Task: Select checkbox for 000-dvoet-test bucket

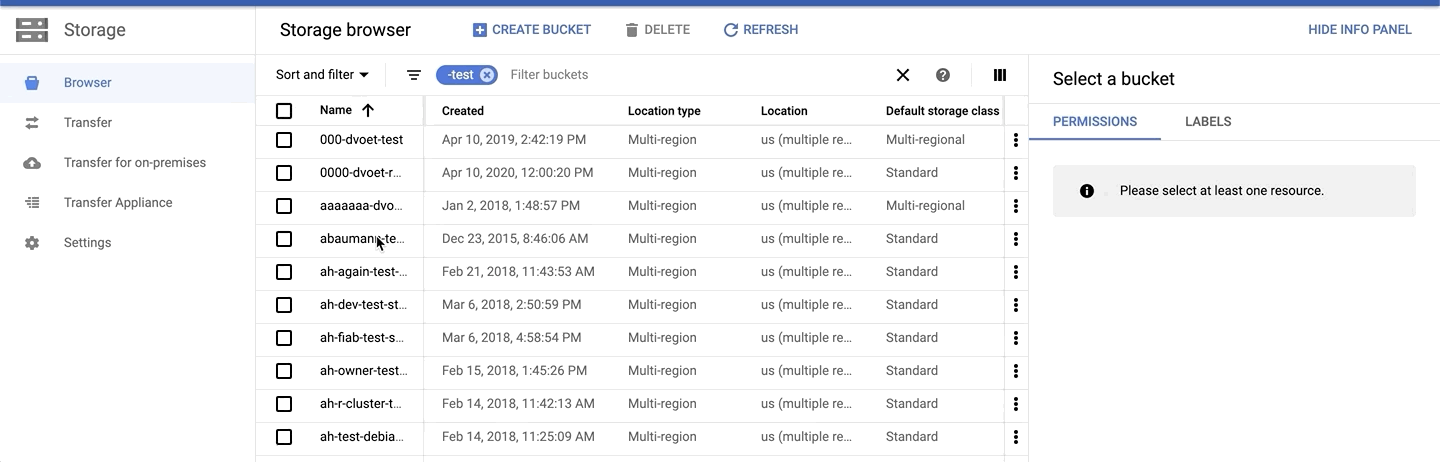Action: tap(284, 140)
